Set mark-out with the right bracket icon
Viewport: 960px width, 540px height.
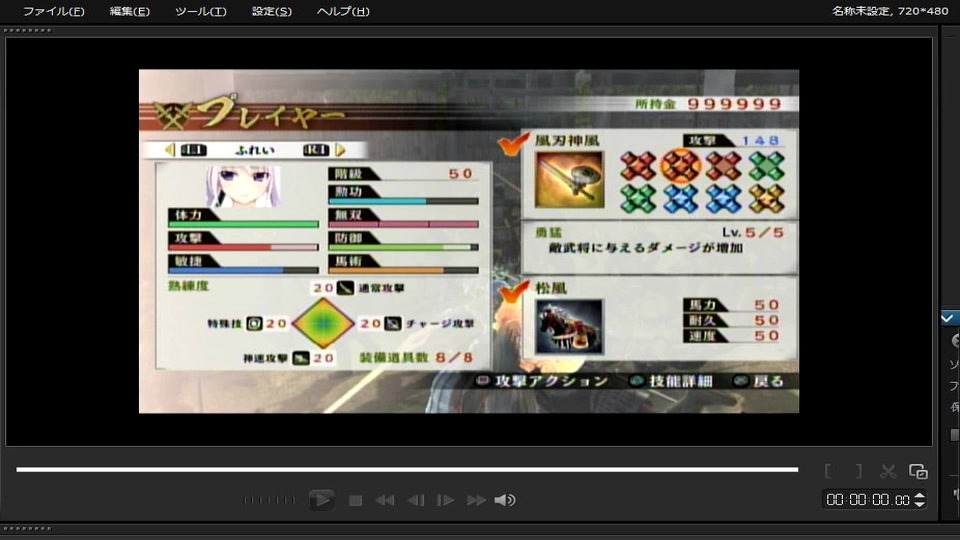click(859, 471)
